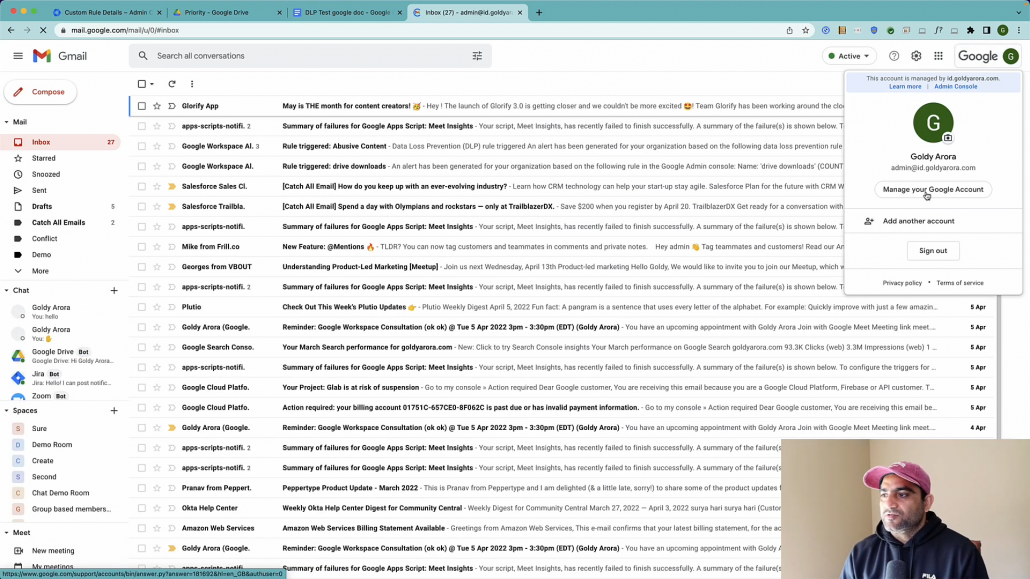Tick checkbox for Georges from VBOUT email

point(142,267)
